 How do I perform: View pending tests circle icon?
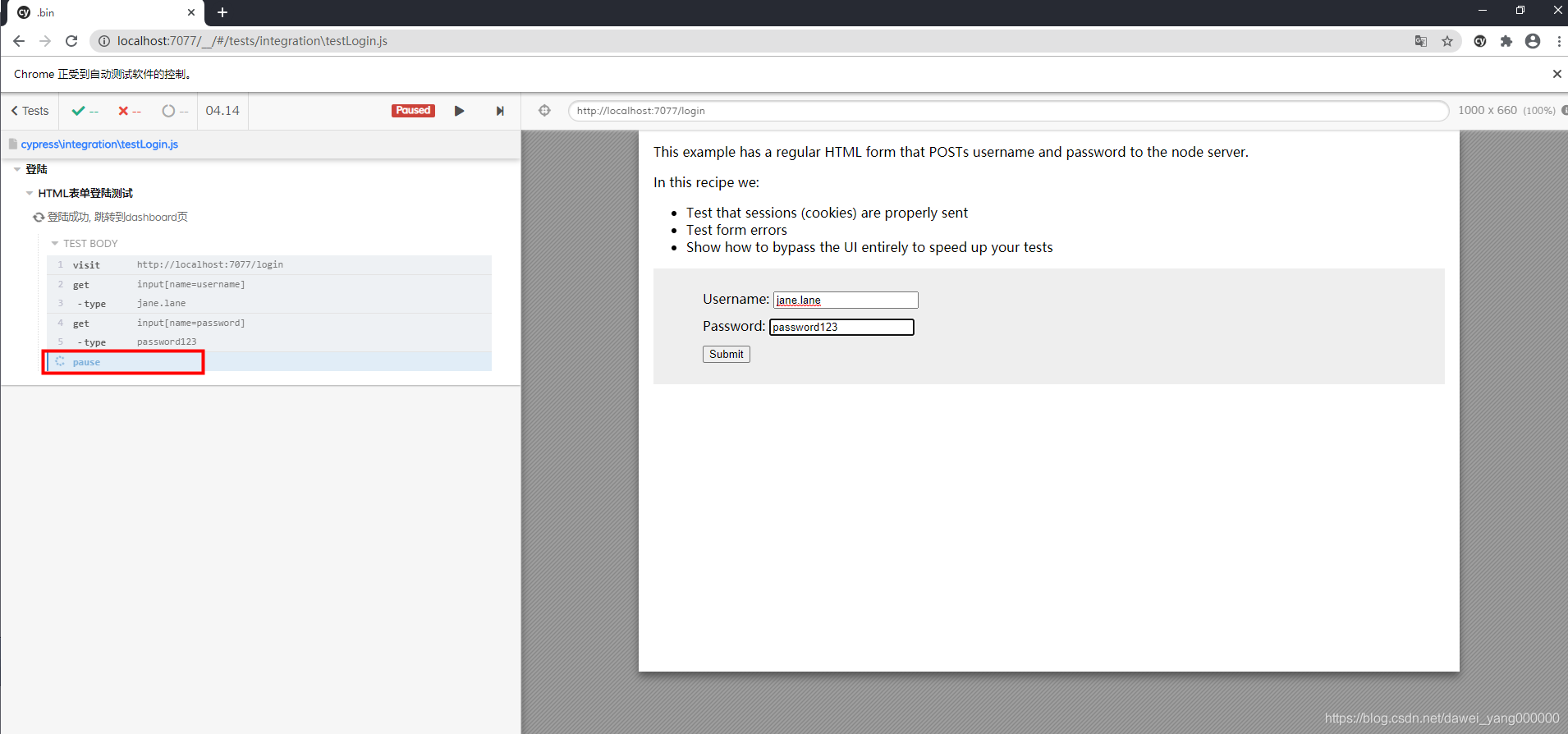tap(168, 111)
